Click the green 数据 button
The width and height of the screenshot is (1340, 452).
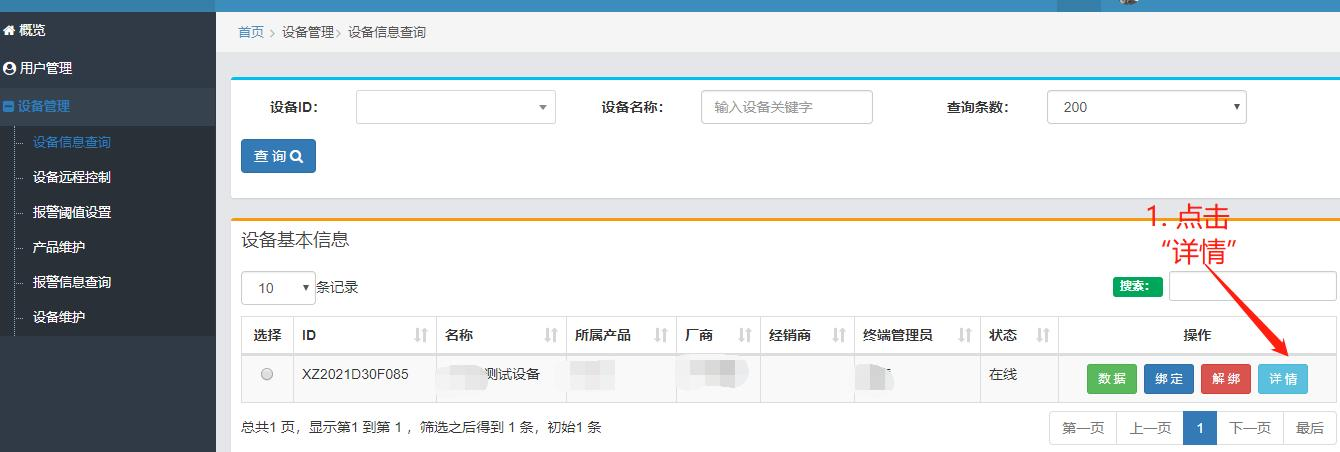(1112, 379)
